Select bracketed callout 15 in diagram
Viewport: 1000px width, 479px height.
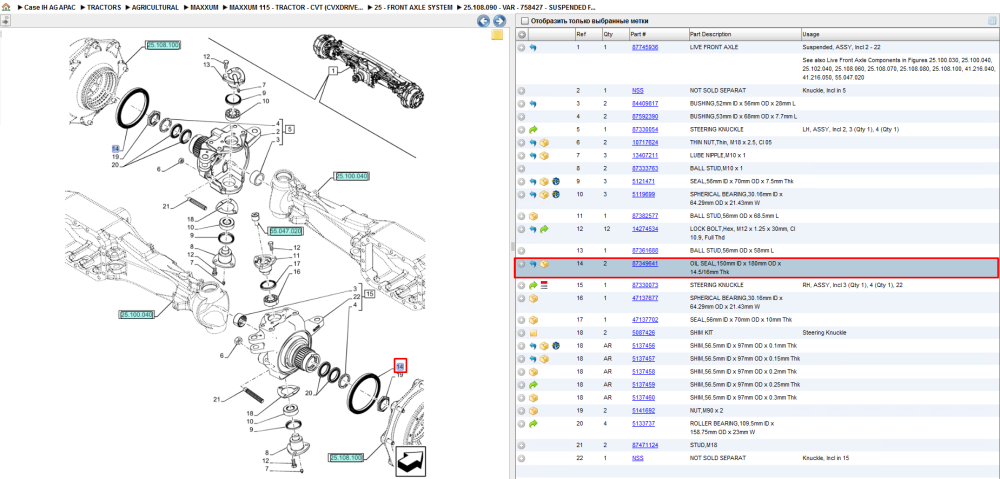point(368,295)
